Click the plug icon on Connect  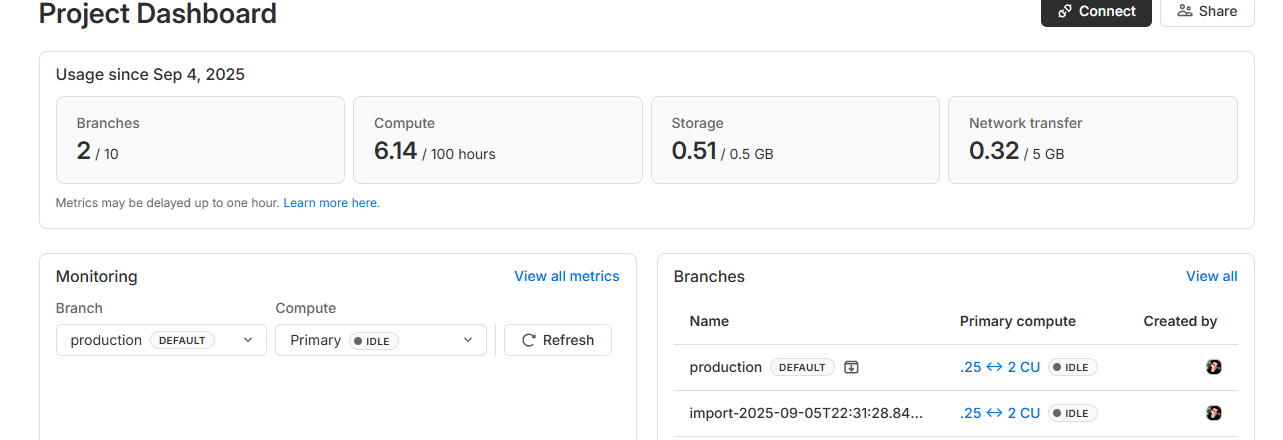click(x=1065, y=11)
